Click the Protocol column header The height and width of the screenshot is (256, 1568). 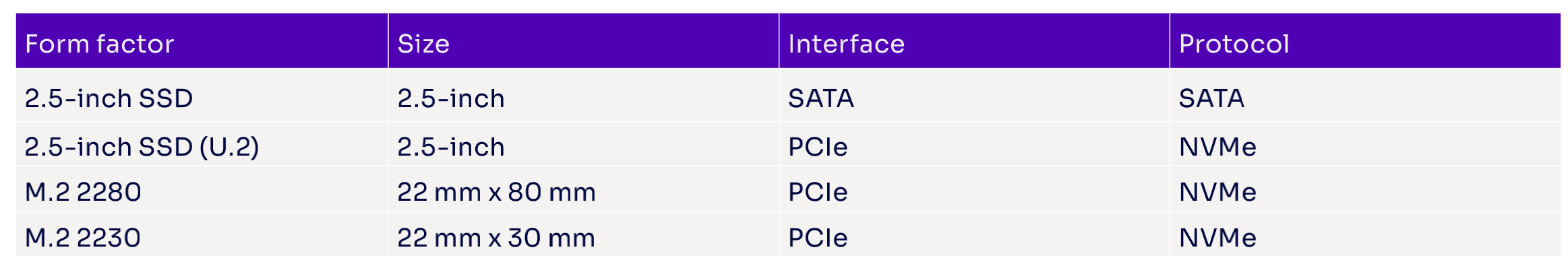coord(1365,40)
